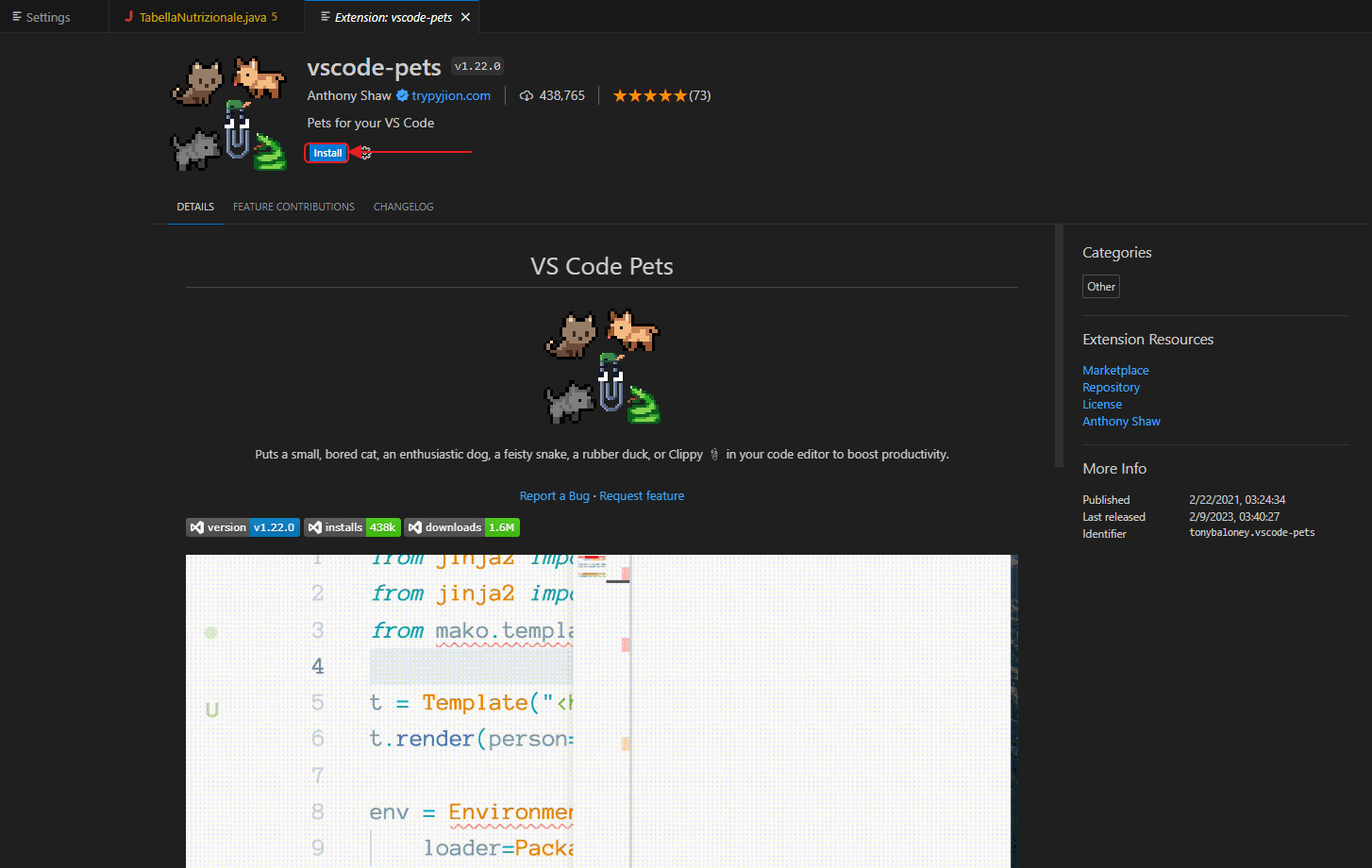Click the Last released date 2/9/2023, 03:40:27
This screenshot has width=1372, height=868.
point(1234,517)
